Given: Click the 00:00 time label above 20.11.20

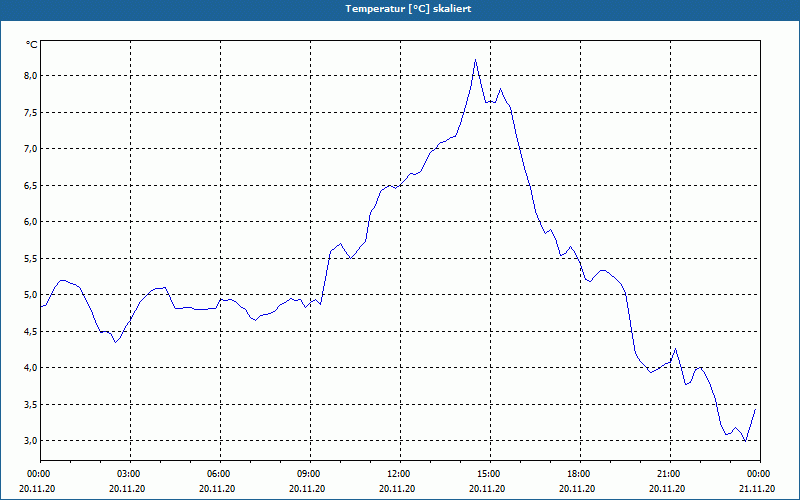Looking at the screenshot, I should tap(38, 474).
